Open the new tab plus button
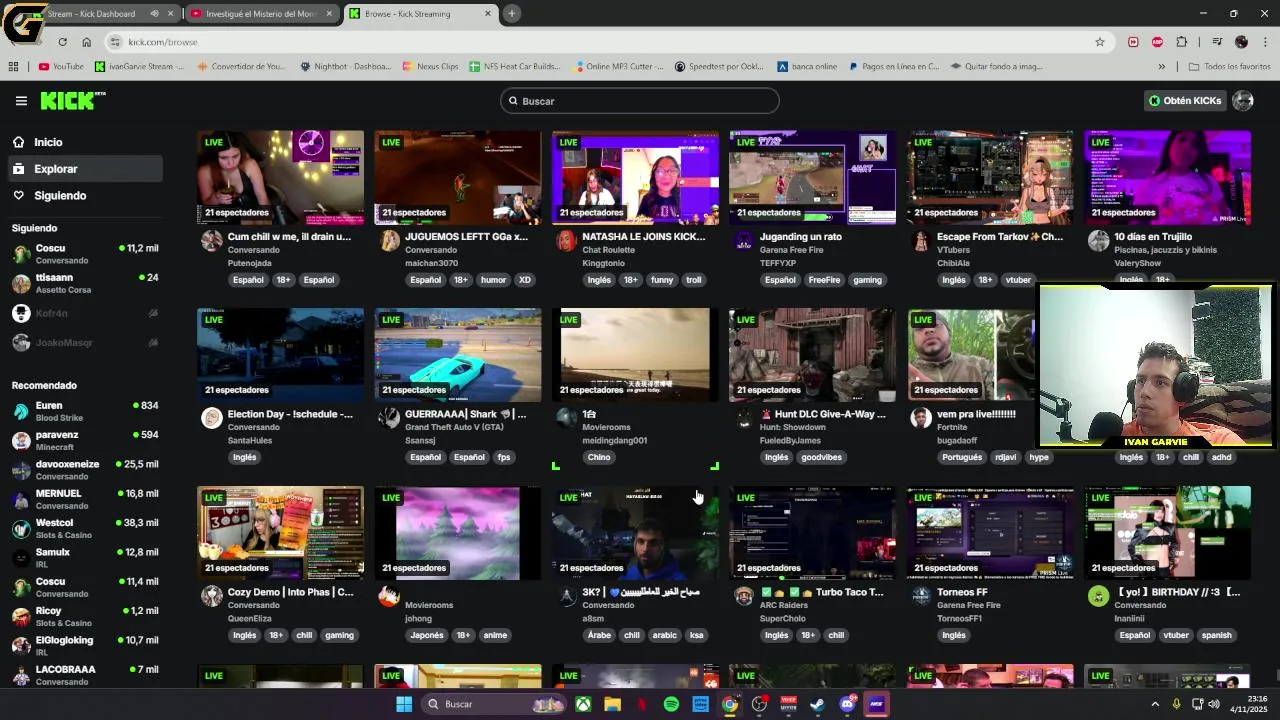1280x720 pixels. tap(511, 13)
